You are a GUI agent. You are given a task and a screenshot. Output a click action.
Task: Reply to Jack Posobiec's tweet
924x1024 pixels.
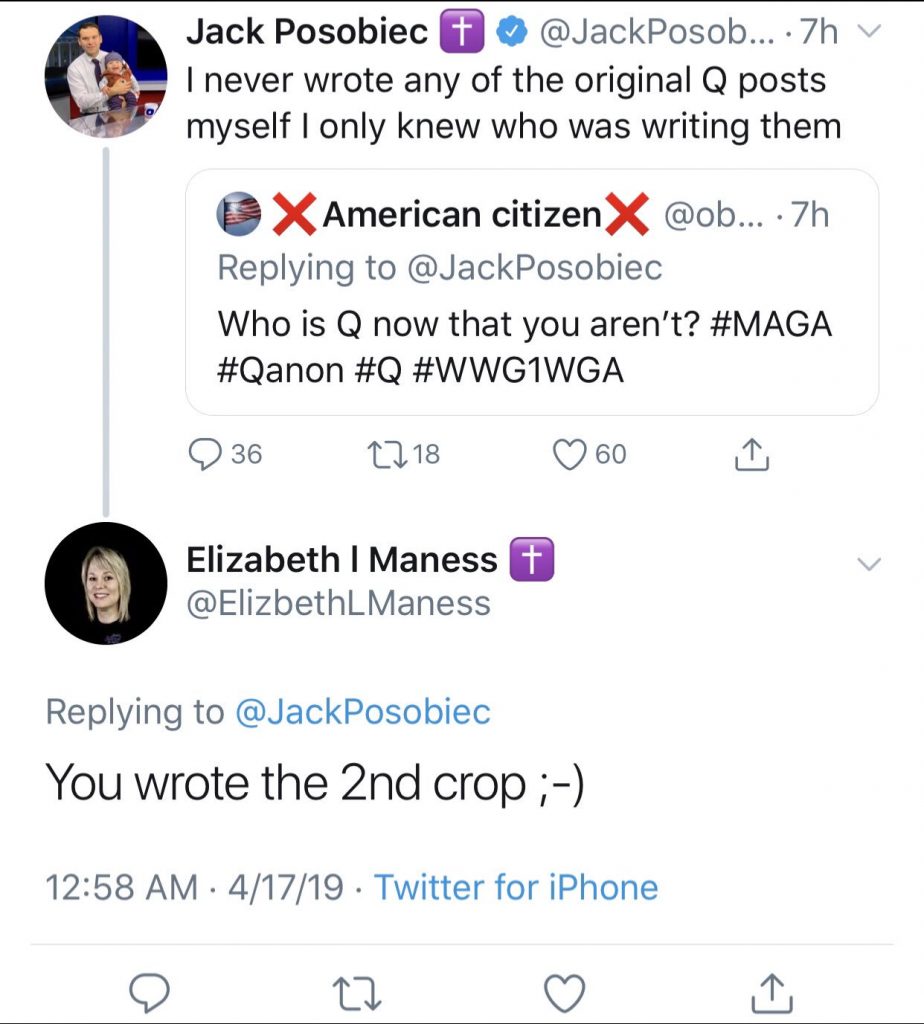(x=207, y=455)
